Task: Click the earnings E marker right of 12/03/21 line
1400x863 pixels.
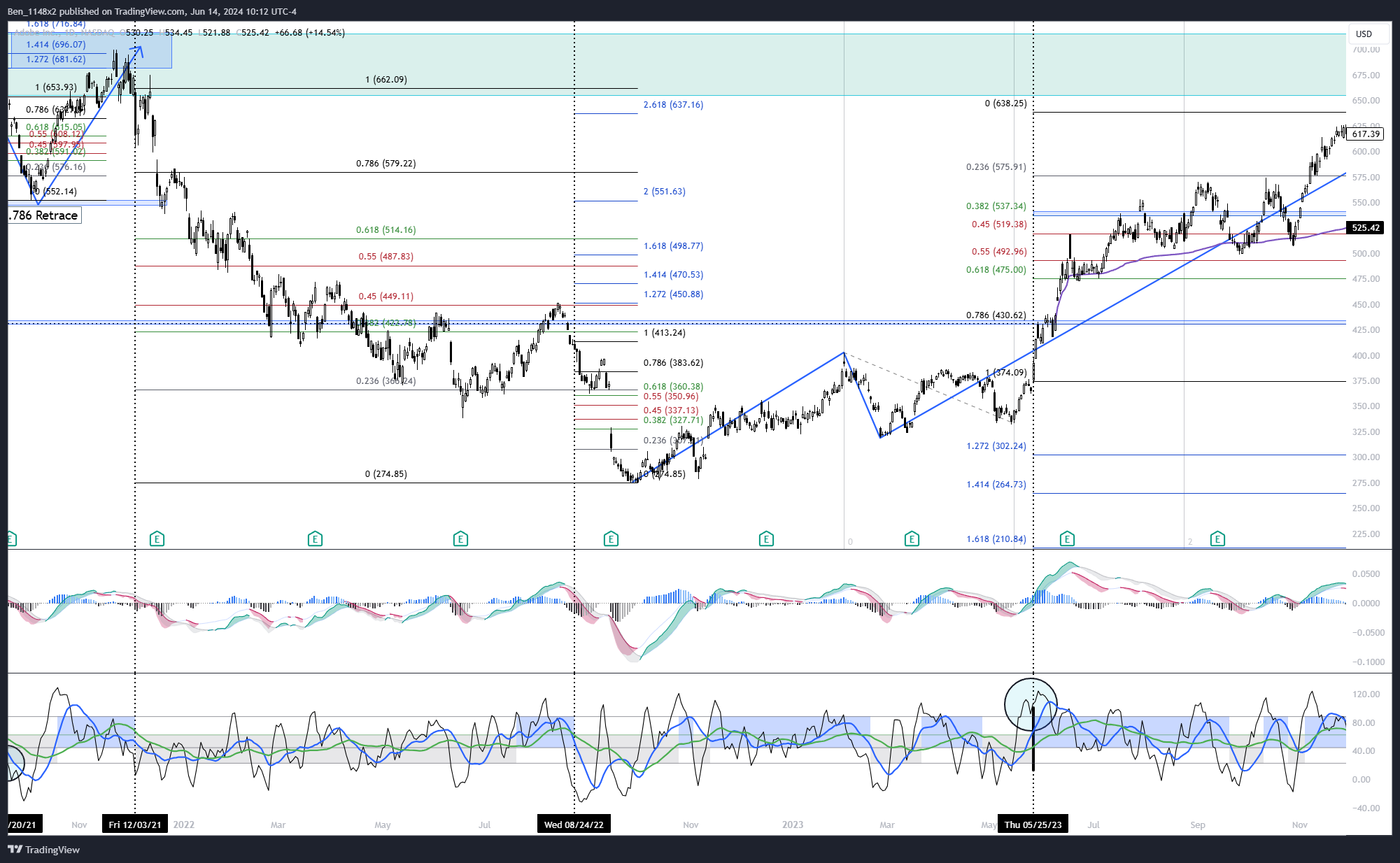Action: tap(157, 539)
